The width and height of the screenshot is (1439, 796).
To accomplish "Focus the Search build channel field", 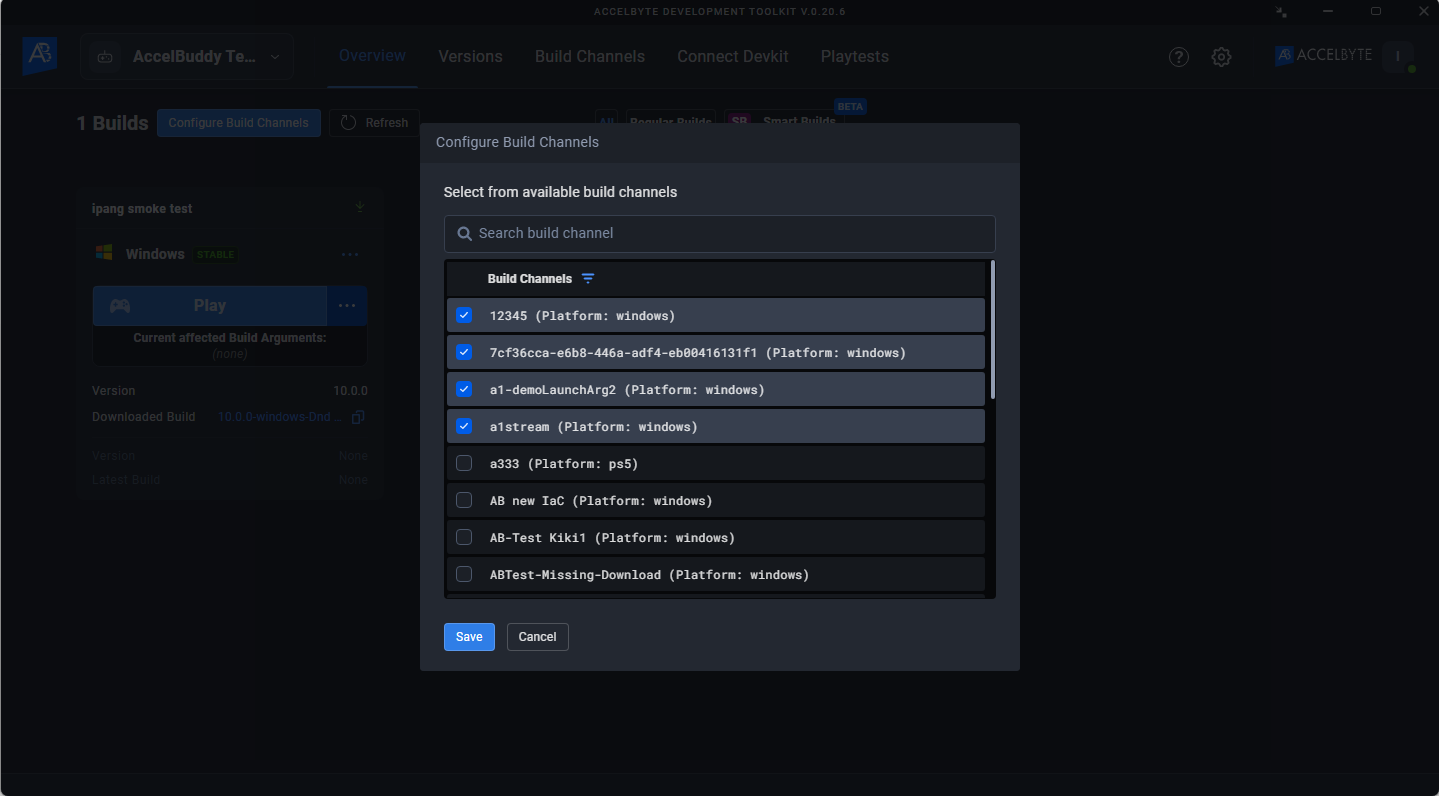I will (x=720, y=234).
